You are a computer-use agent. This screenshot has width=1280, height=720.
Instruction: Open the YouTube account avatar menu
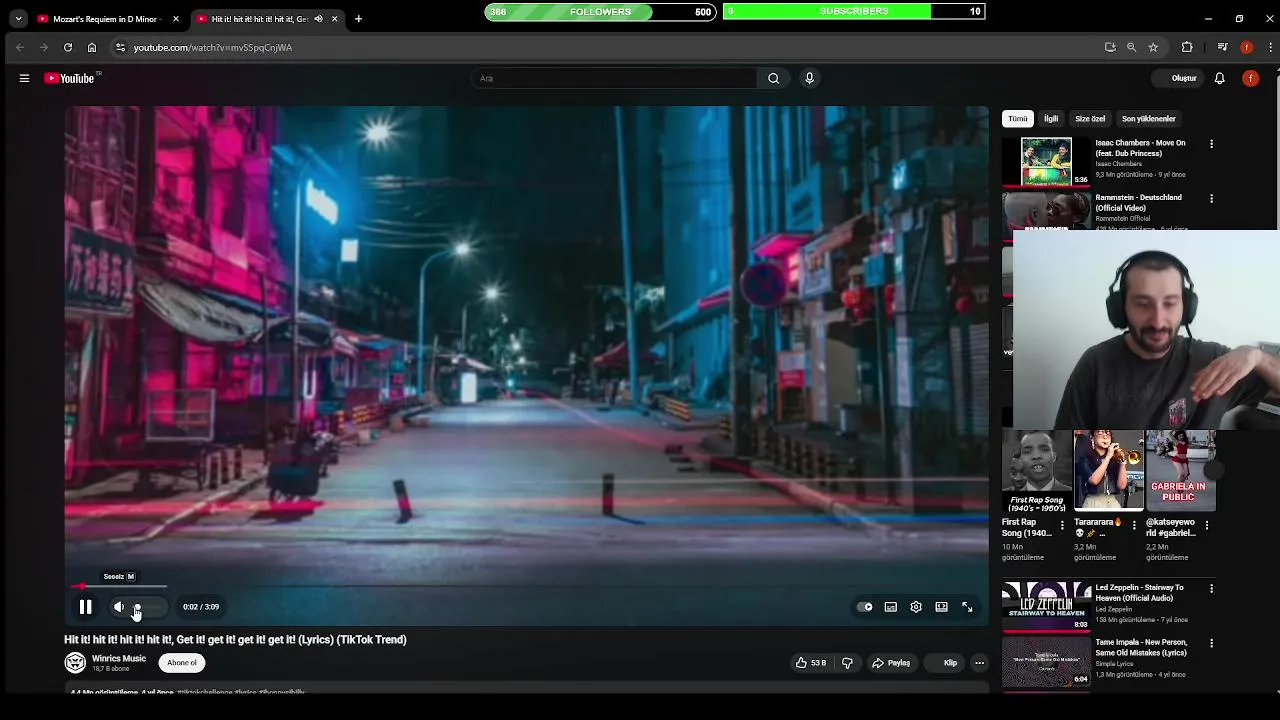point(1251,78)
